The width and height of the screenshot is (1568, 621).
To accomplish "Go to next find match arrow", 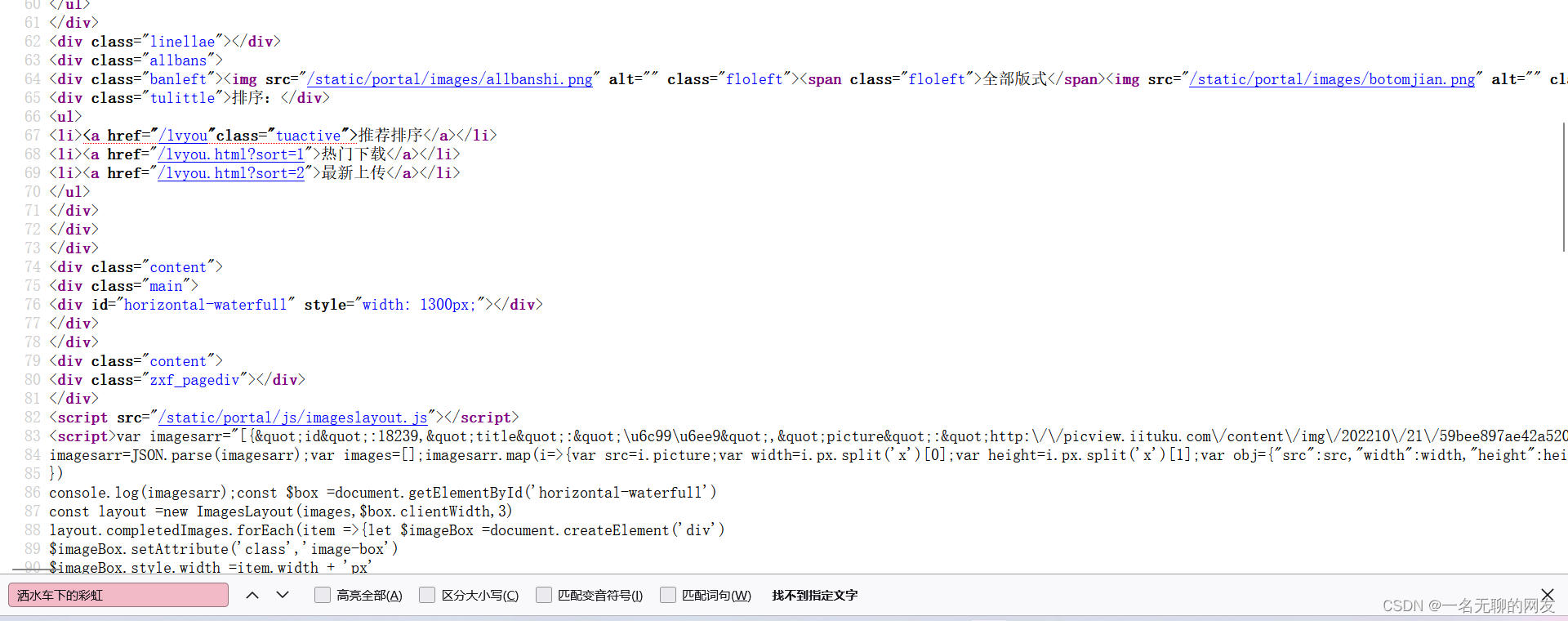I will pos(283,595).
